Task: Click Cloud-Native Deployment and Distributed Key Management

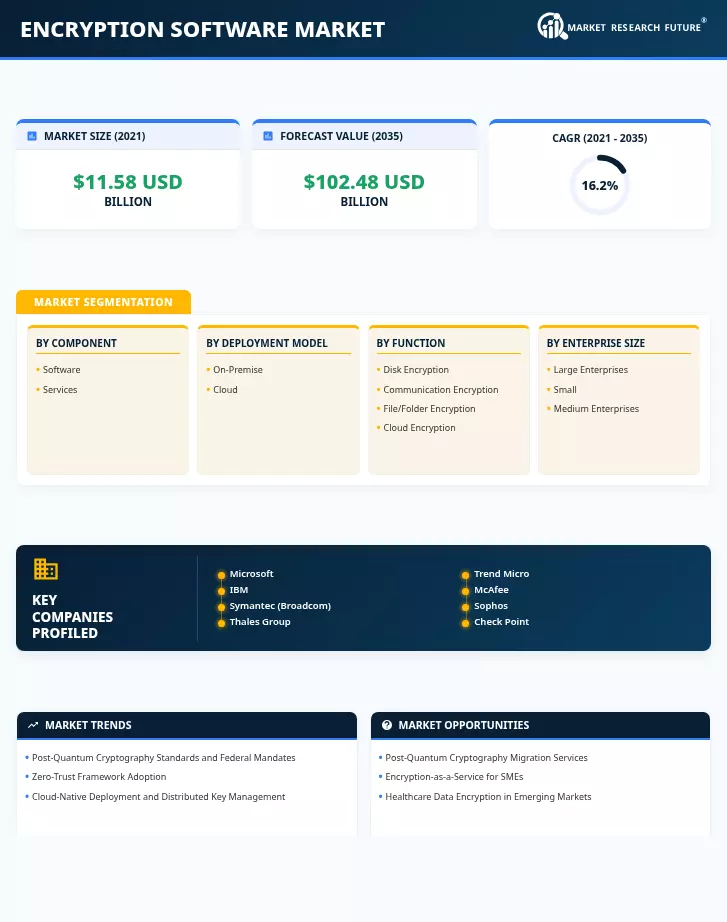Action: [x=158, y=797]
